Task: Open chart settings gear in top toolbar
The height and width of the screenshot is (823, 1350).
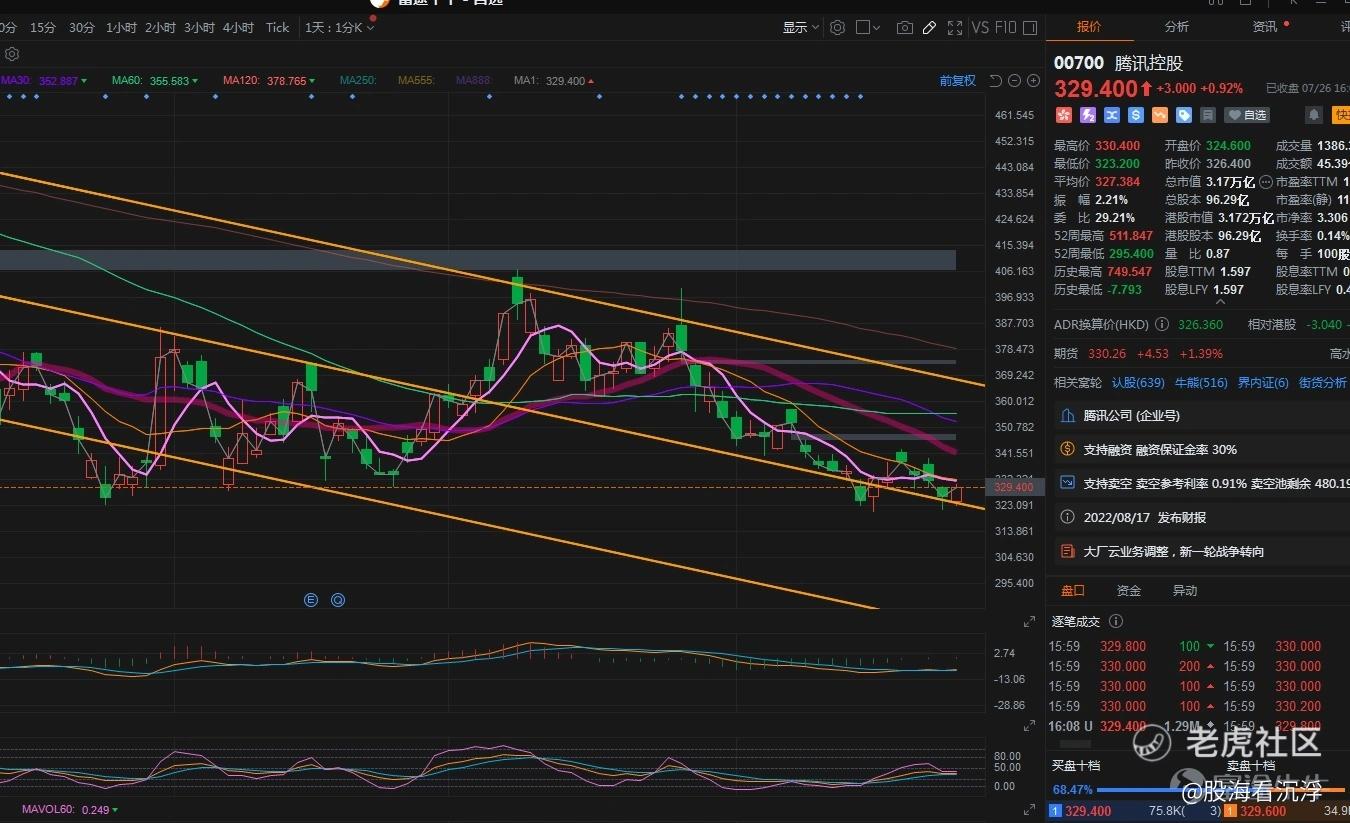Action: tap(838, 28)
